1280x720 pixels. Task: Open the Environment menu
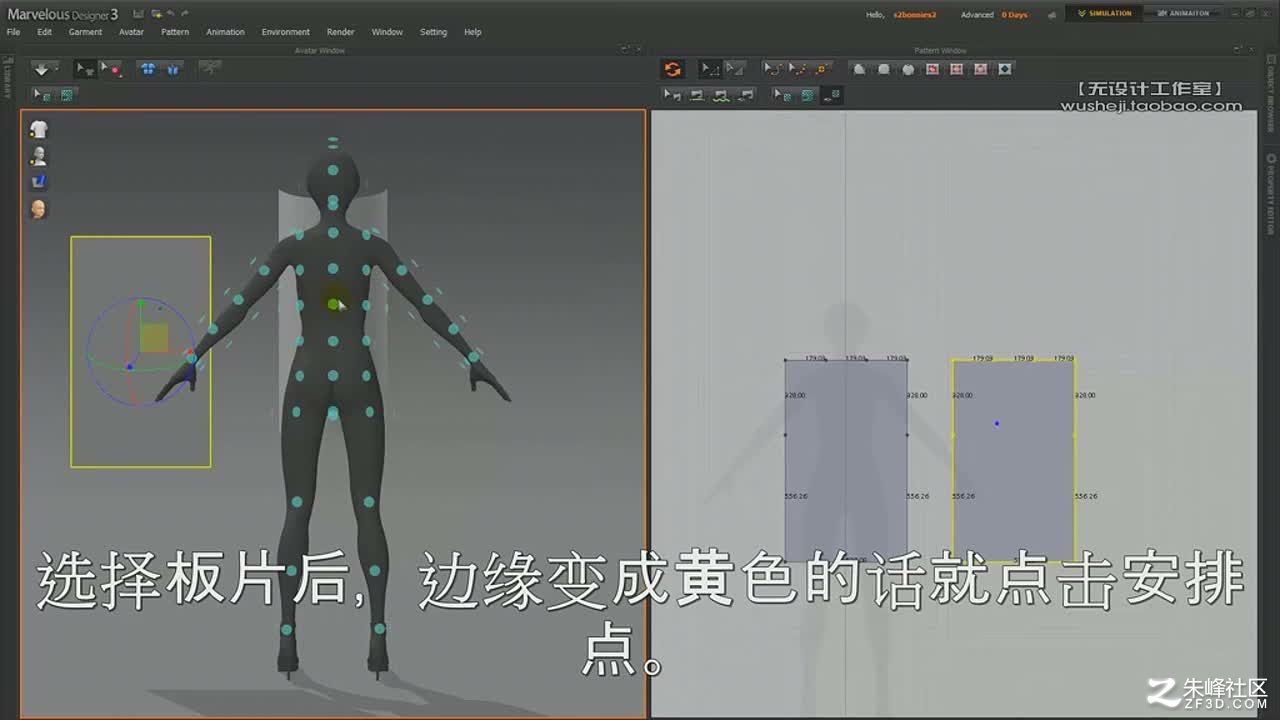pos(285,32)
